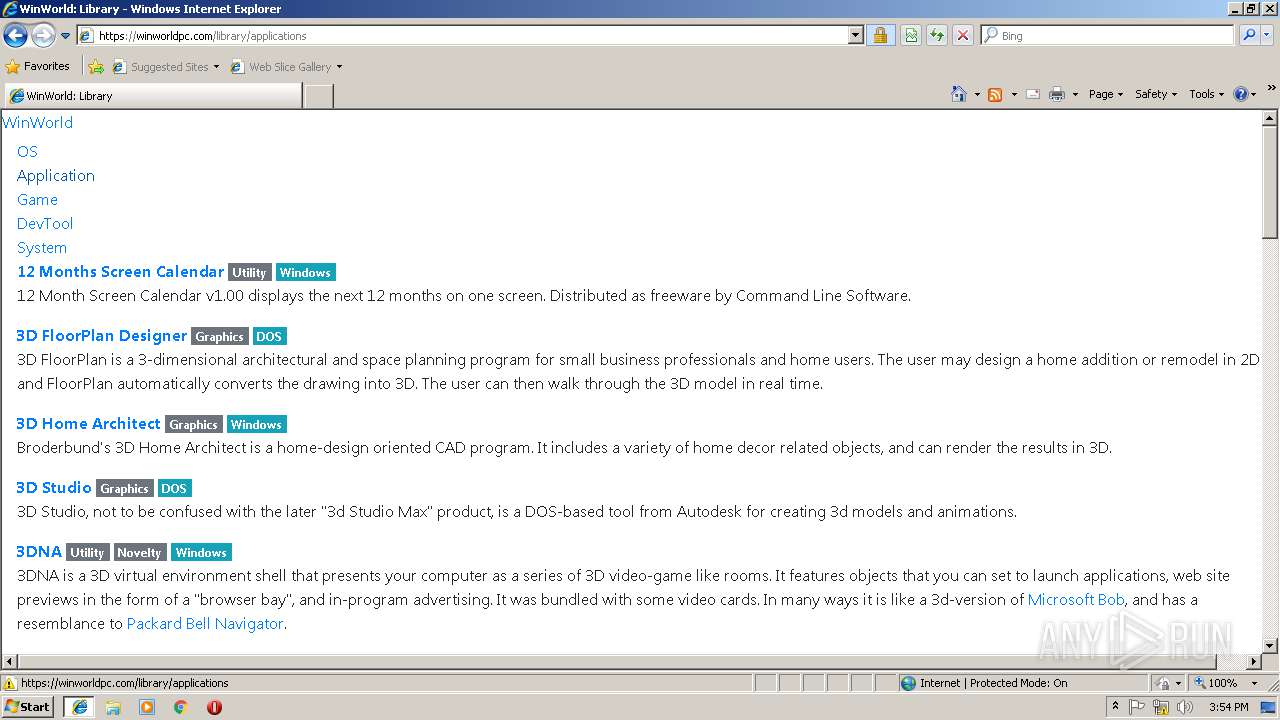Click Windows tag beside 12 Months Screen Calendar
Viewport: 1280px width, 720px height.
(x=305, y=272)
